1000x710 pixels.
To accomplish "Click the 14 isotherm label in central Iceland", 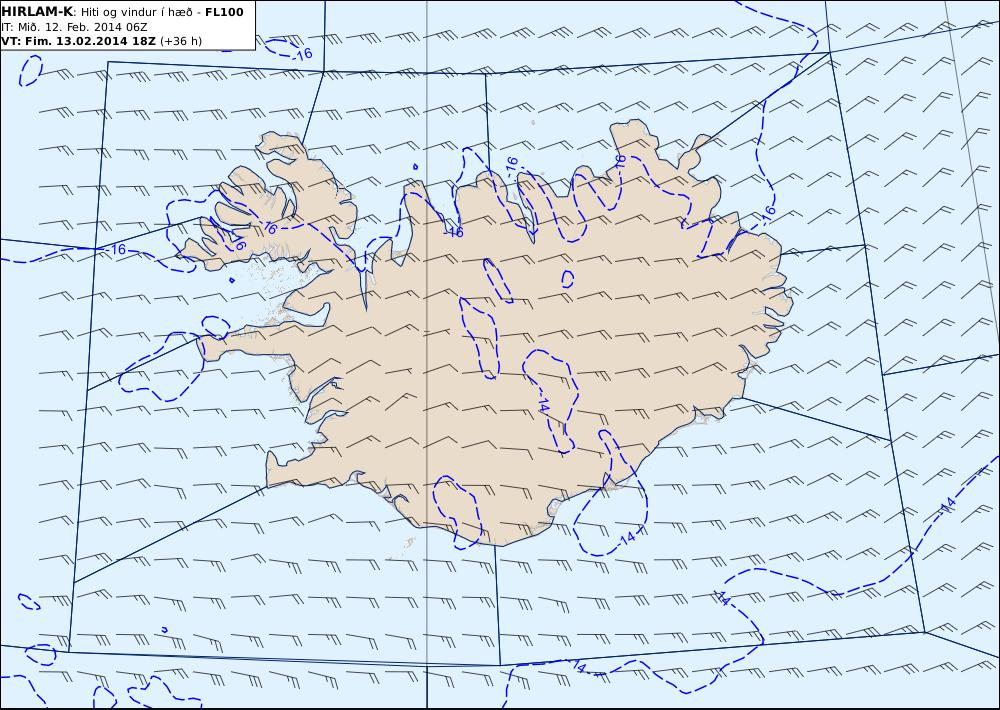I will tap(543, 404).
